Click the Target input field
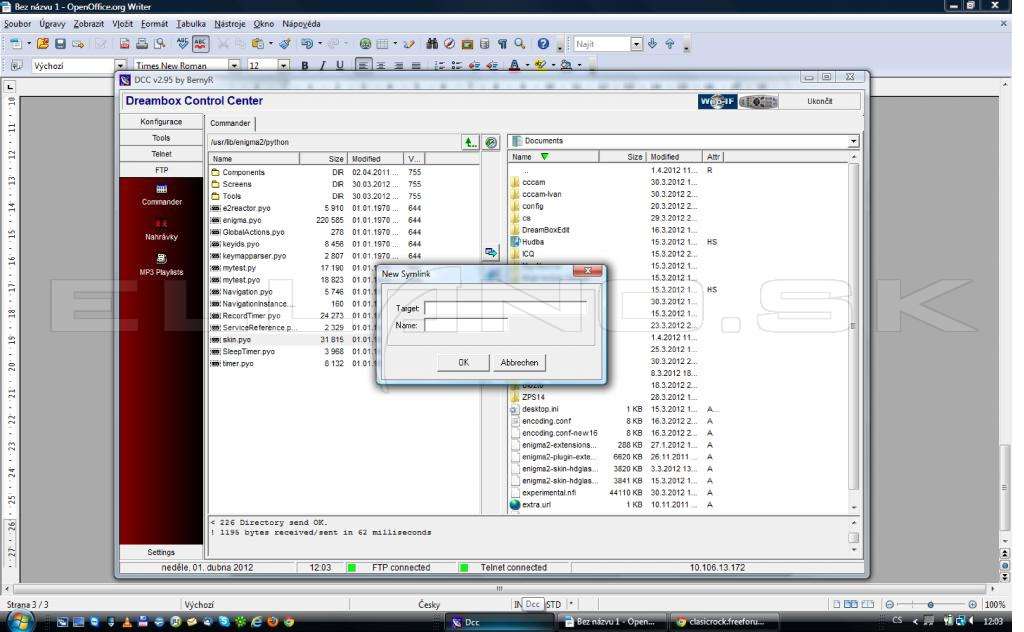 tap(505, 308)
